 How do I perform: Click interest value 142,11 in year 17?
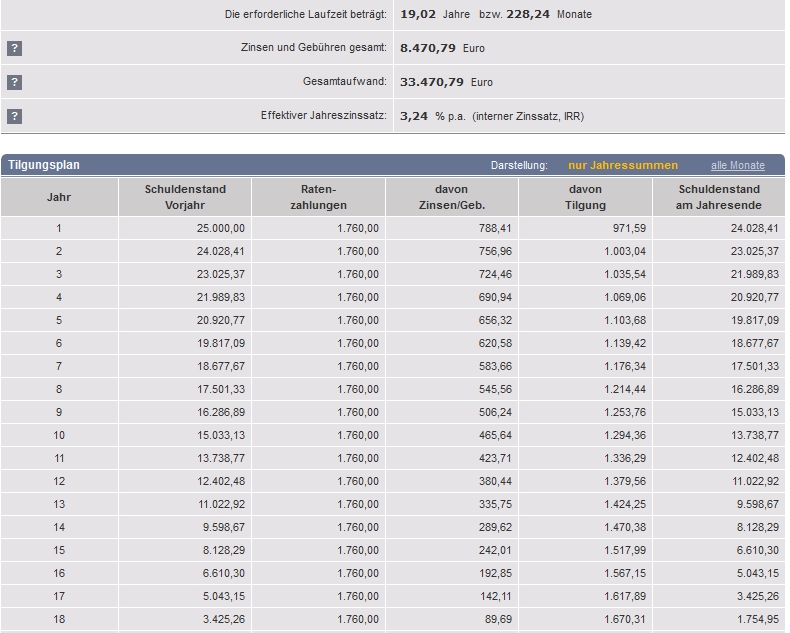click(495, 596)
